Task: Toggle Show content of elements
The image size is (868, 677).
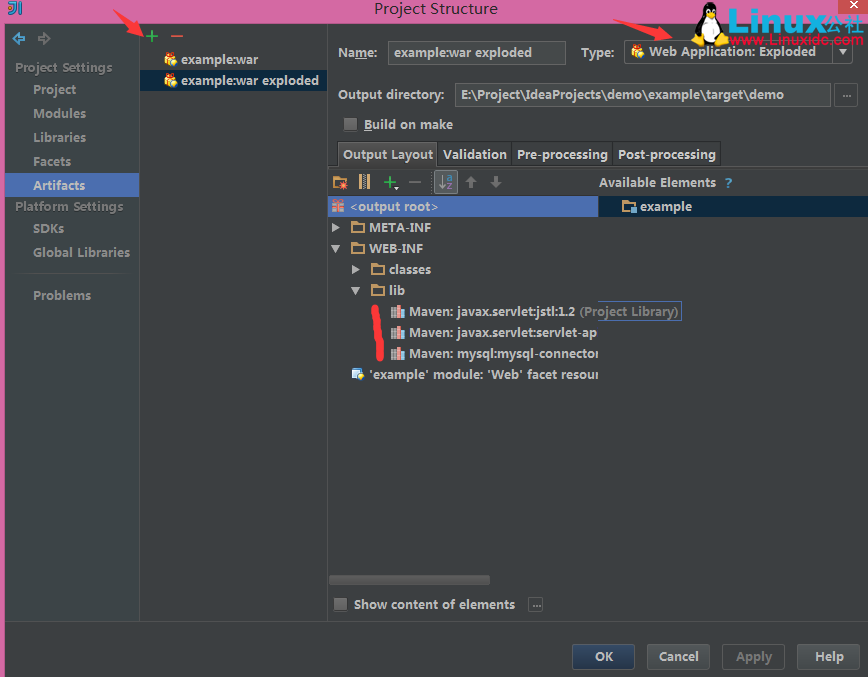Action: [x=341, y=604]
